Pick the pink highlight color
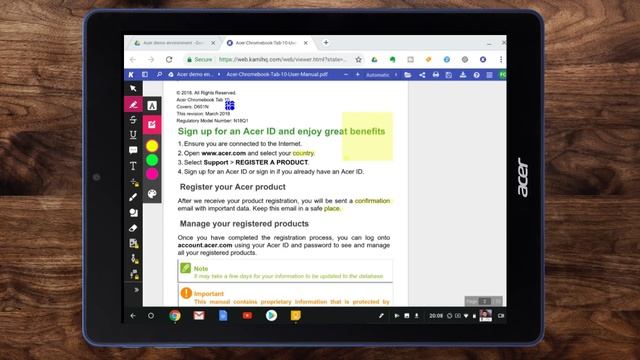Image resolution: width=640 pixels, height=360 pixels. click(152, 174)
